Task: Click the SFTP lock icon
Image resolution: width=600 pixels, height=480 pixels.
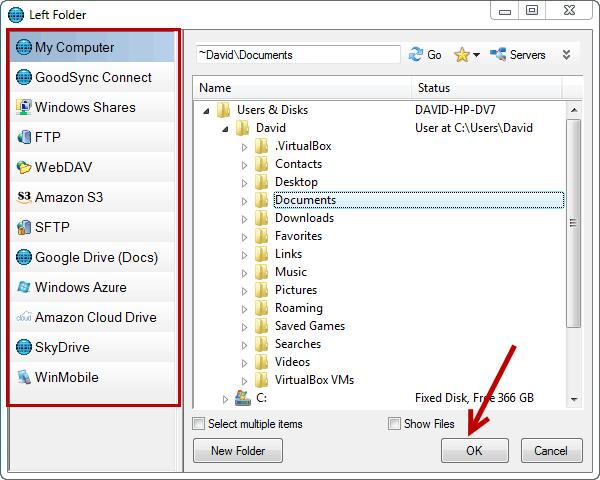Action: pos(24,227)
